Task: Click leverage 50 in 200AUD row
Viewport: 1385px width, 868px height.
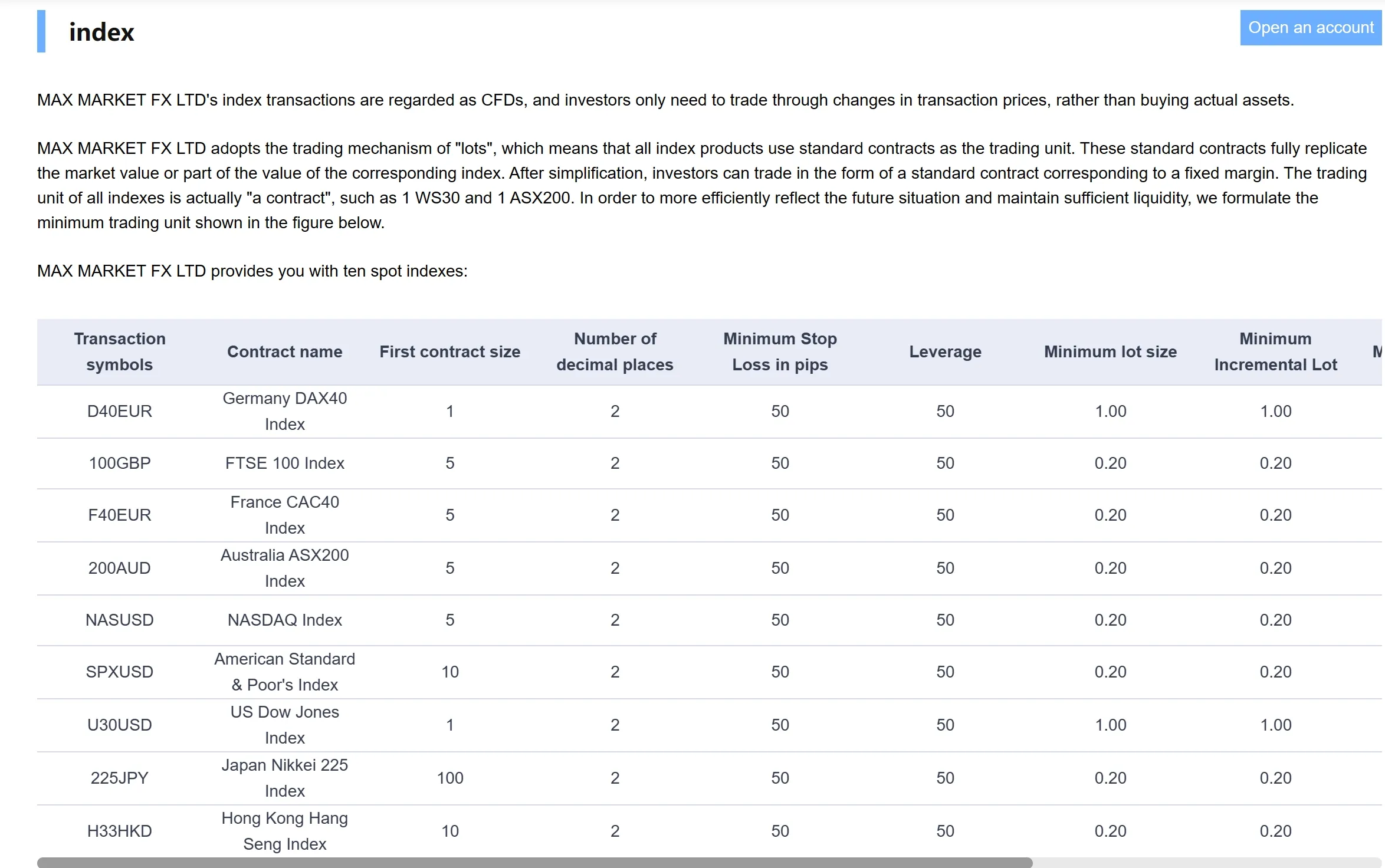Action: (x=946, y=568)
